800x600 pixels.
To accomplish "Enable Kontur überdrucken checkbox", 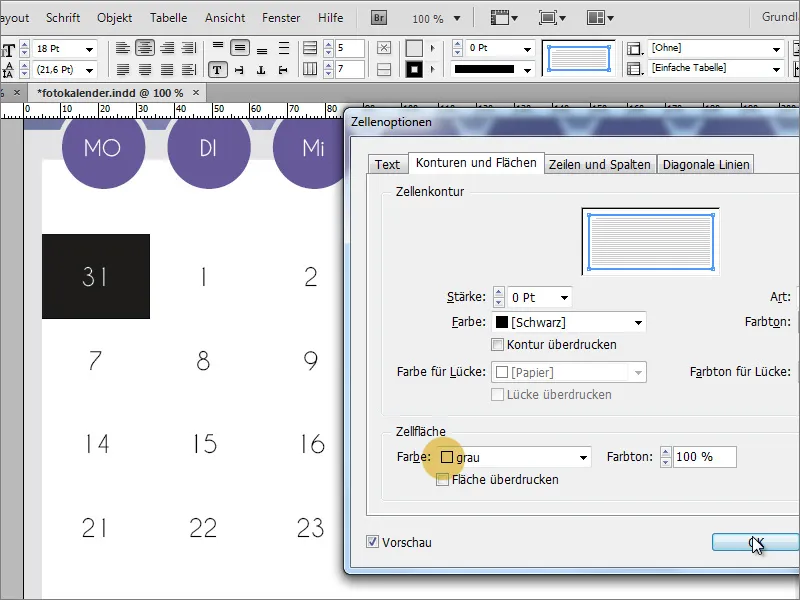I will [x=497, y=344].
